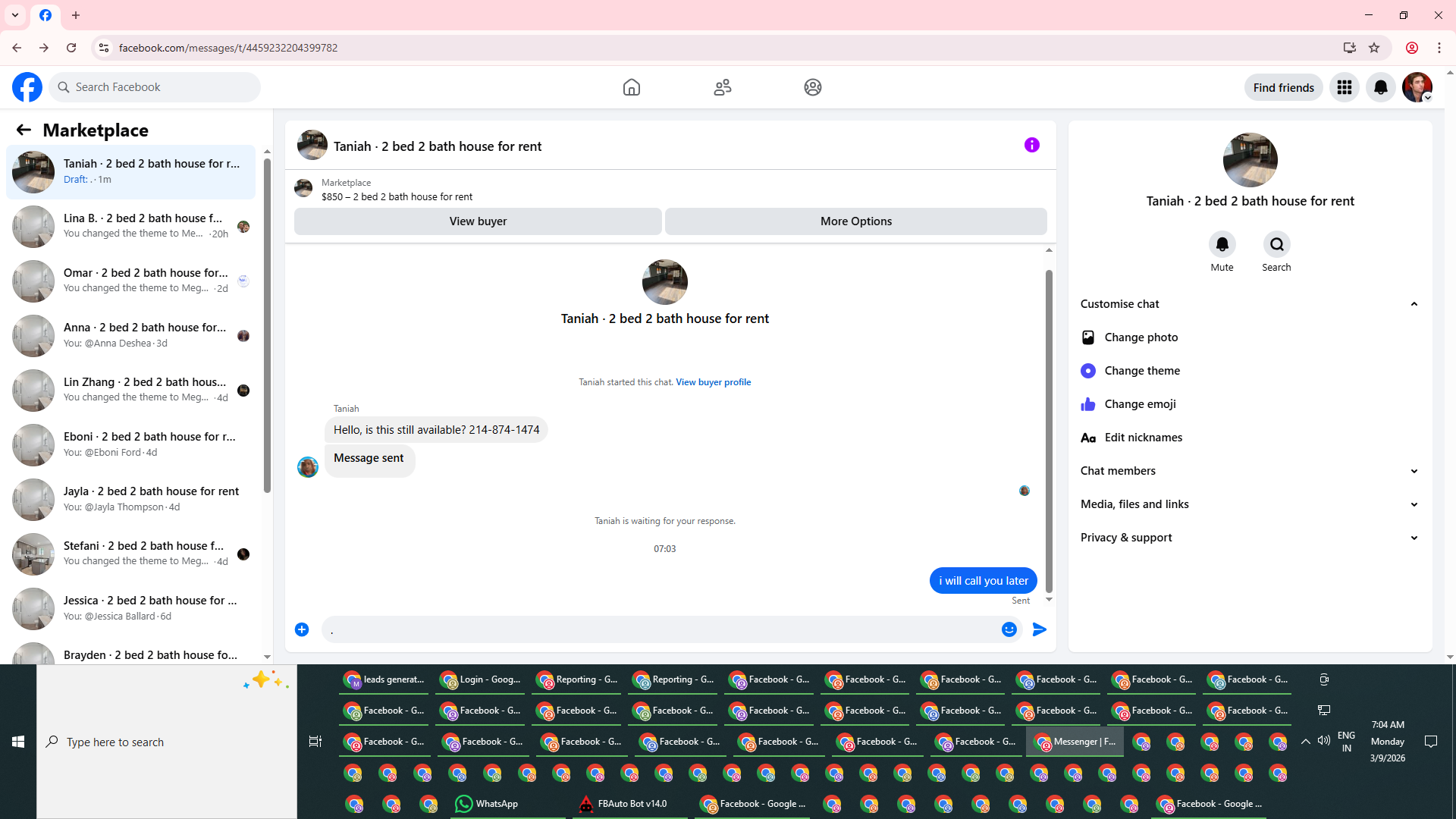The width and height of the screenshot is (1456, 819).
Task: Open the emoji picker in message box
Action: pos(1009,629)
